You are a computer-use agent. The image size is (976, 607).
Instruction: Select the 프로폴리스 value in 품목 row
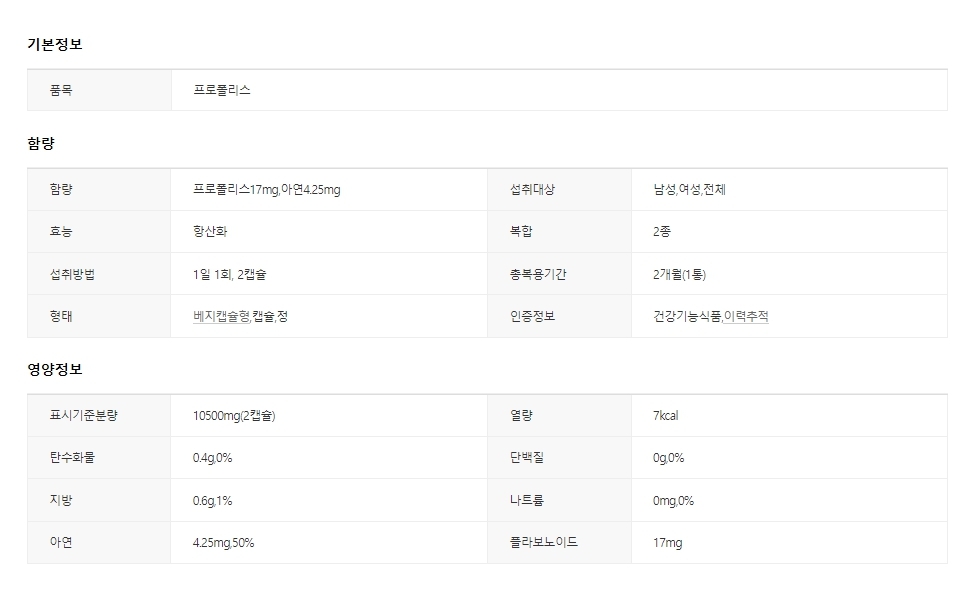click(x=222, y=90)
